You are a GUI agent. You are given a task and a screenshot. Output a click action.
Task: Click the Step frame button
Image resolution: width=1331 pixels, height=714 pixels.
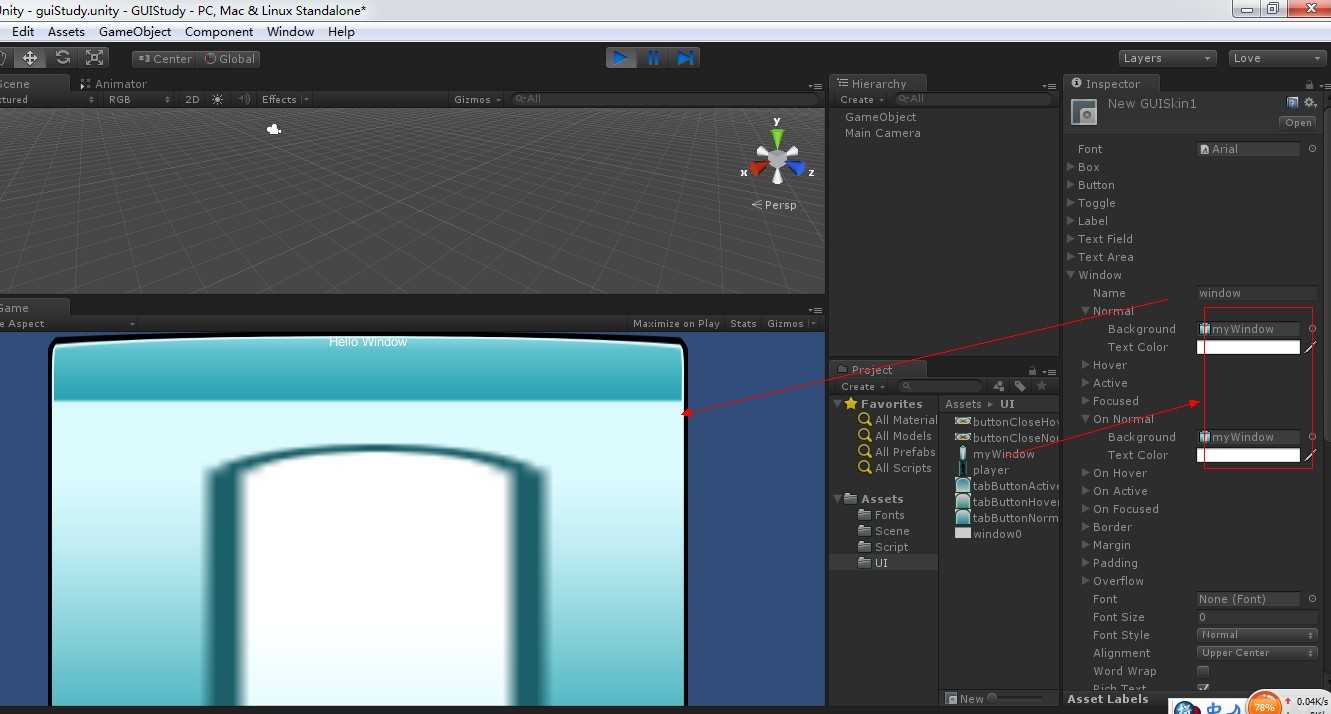pyautogui.click(x=685, y=58)
